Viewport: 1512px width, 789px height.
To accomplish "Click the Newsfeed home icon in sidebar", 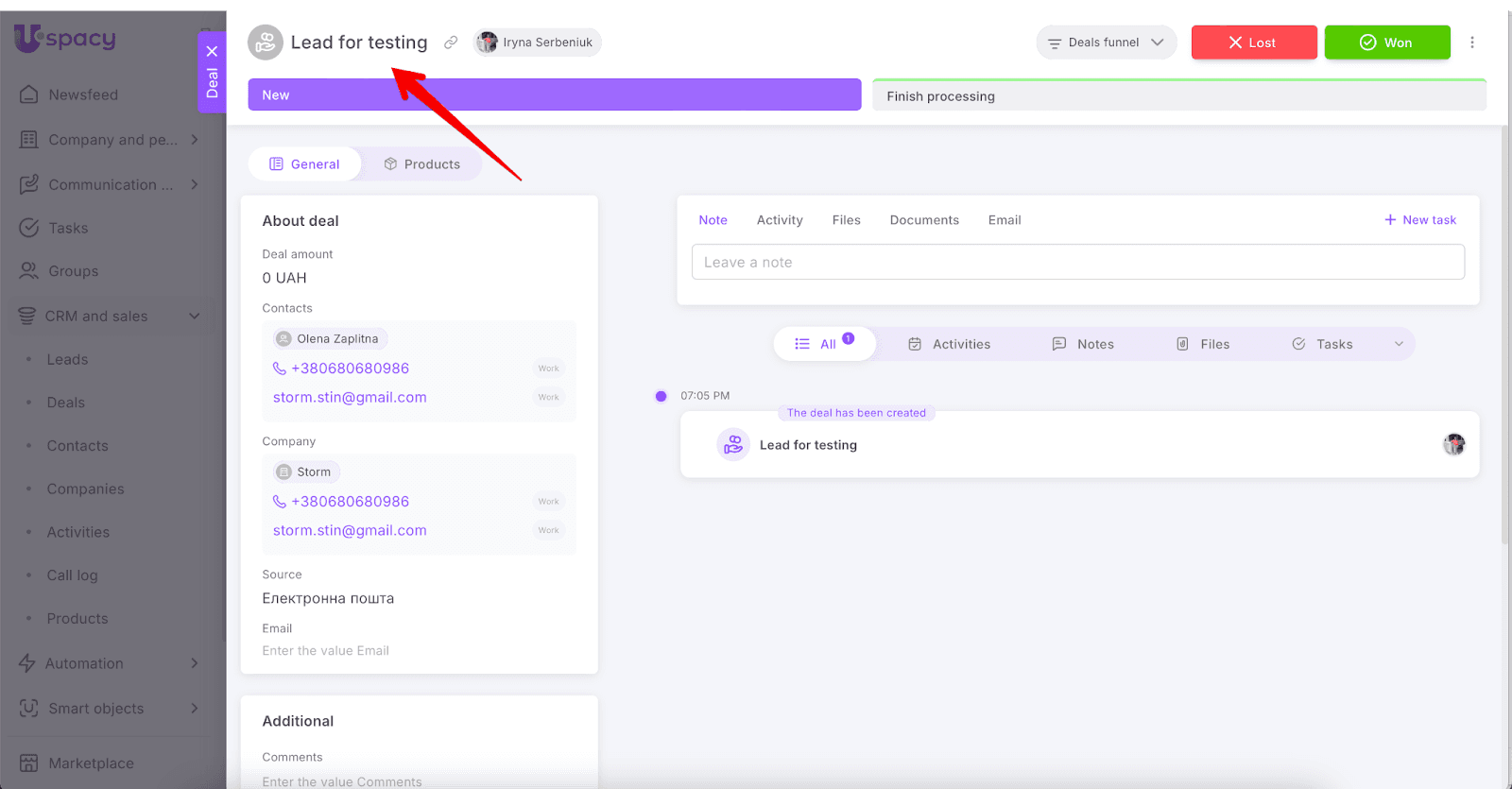I will 29,94.
